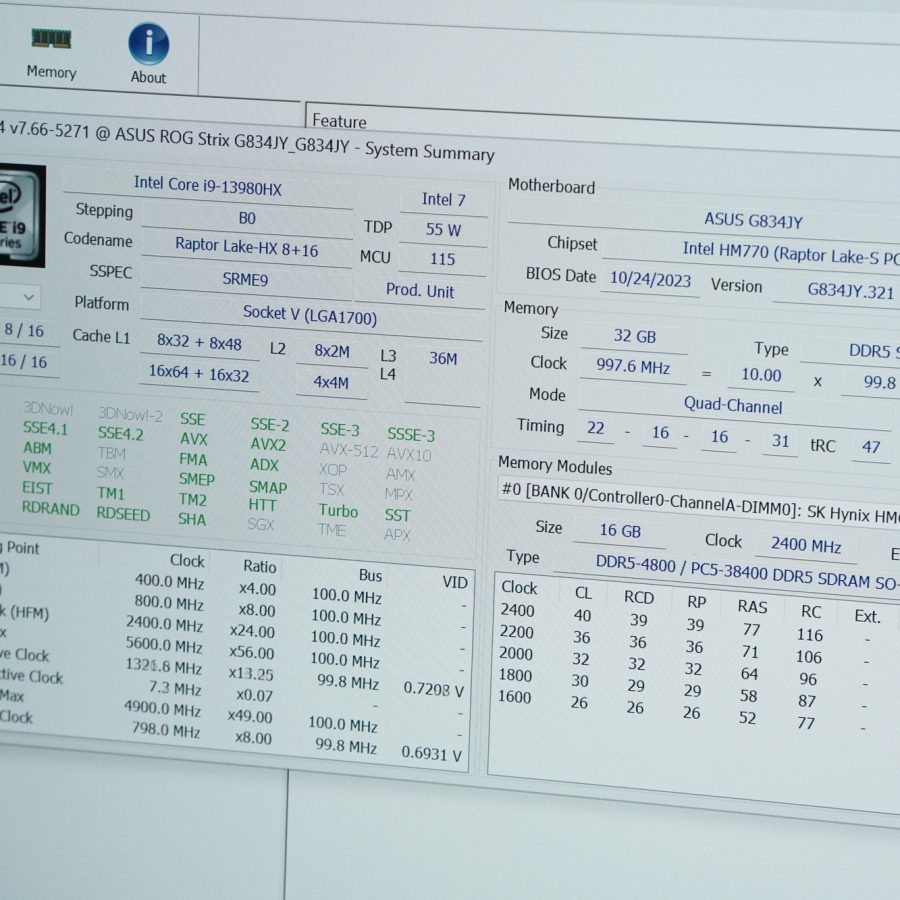The image size is (900, 900).
Task: Click the RC value 116
Action: [x=810, y=635]
